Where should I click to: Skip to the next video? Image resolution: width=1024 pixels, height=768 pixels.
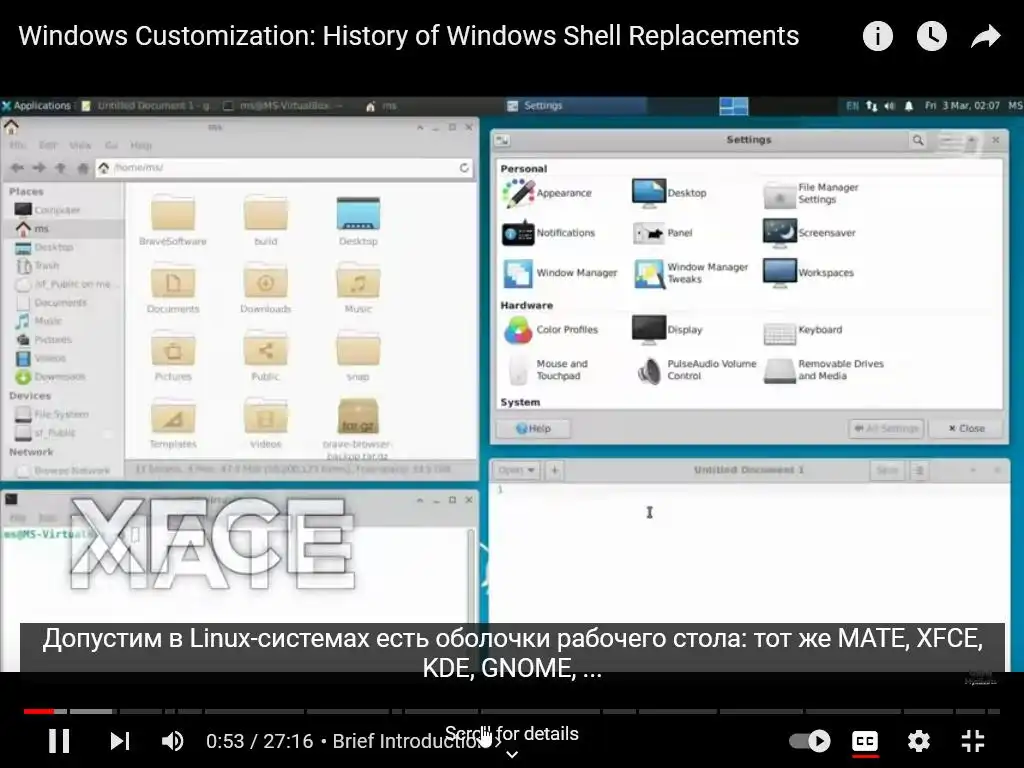120,741
